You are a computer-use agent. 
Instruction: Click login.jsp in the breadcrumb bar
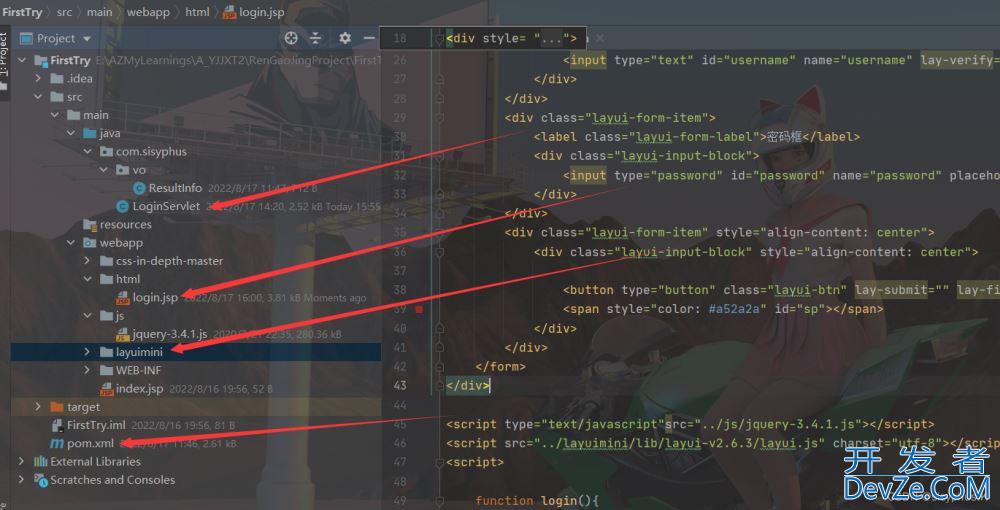tap(254, 12)
